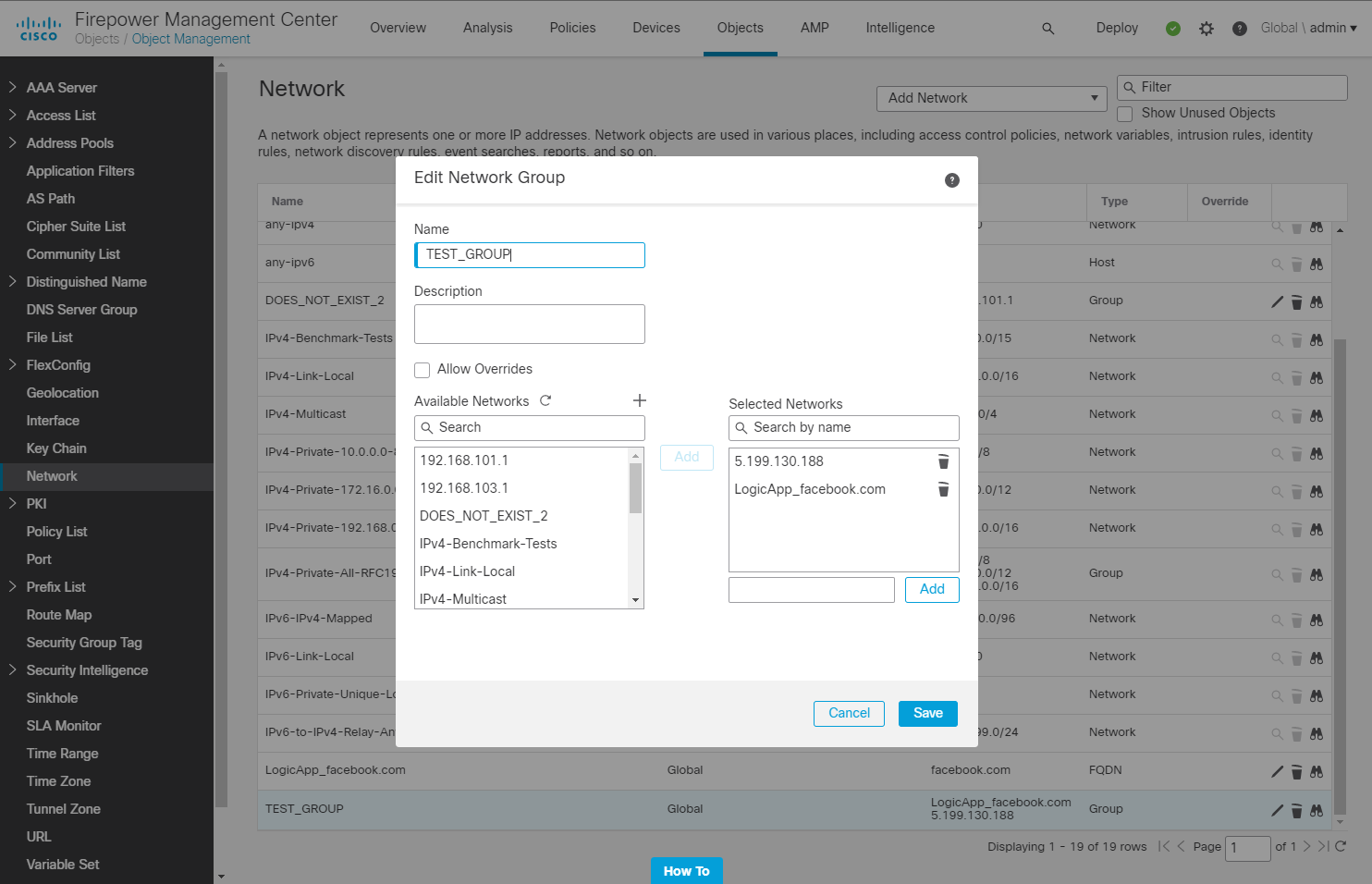Open the global search magnifier in top bar
1372x884 pixels.
(1048, 28)
